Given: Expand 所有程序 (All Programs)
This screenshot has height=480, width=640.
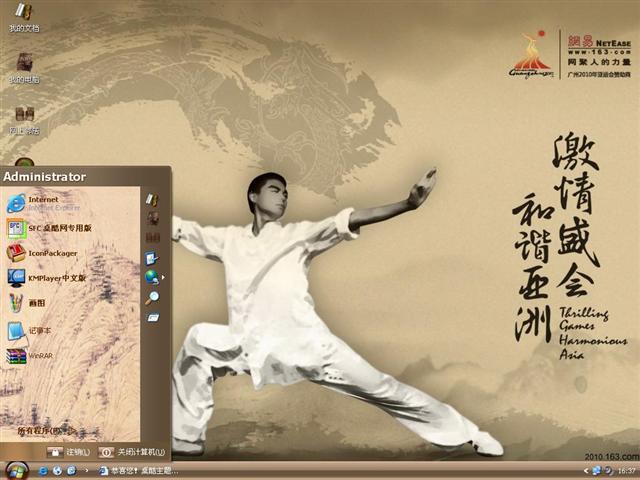Looking at the screenshot, I should click(46, 431).
